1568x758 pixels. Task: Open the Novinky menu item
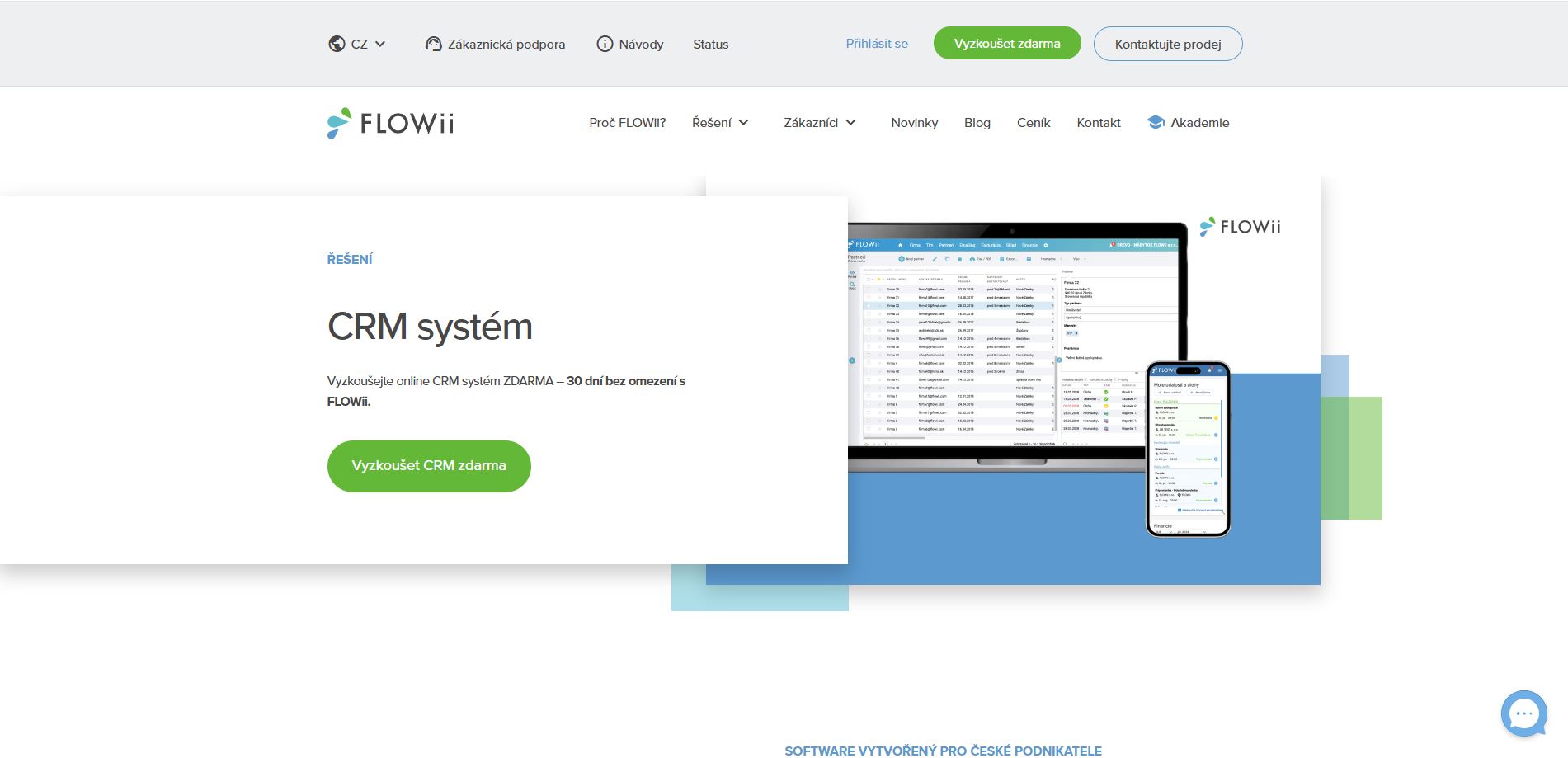pos(914,123)
